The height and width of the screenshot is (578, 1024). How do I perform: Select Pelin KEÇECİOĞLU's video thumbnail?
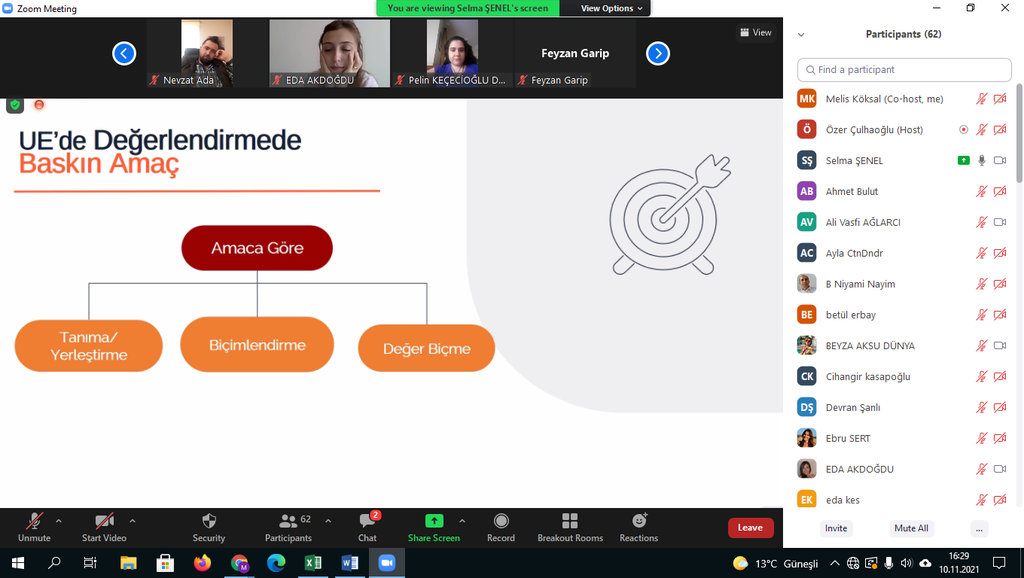click(x=452, y=53)
